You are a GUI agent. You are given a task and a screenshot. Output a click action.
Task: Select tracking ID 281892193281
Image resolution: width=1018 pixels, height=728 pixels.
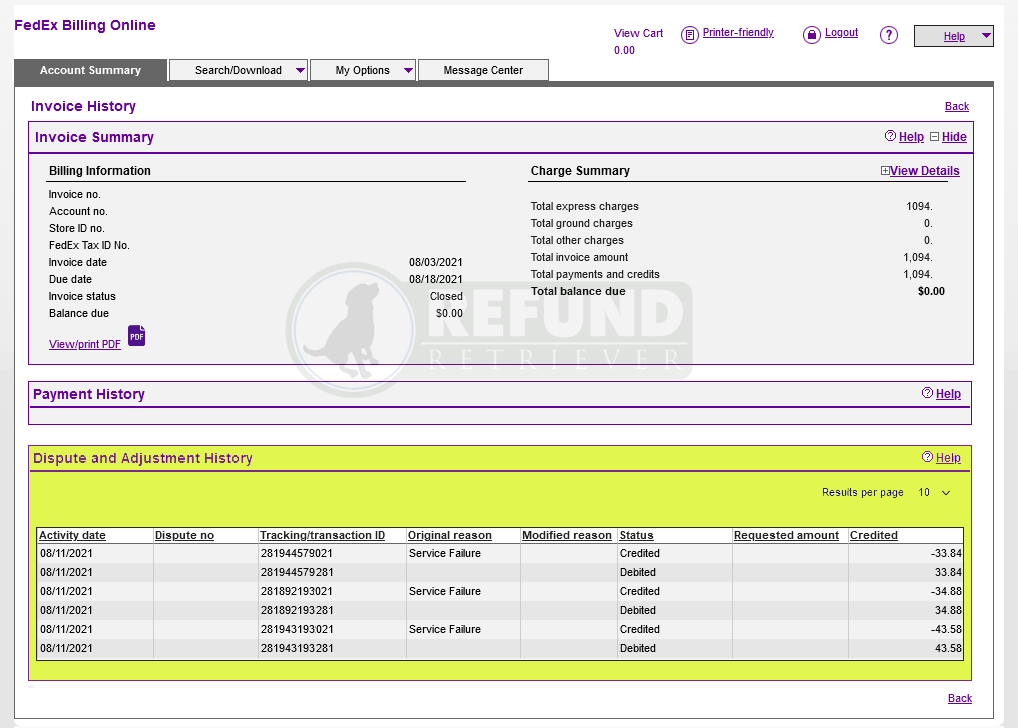pos(297,610)
